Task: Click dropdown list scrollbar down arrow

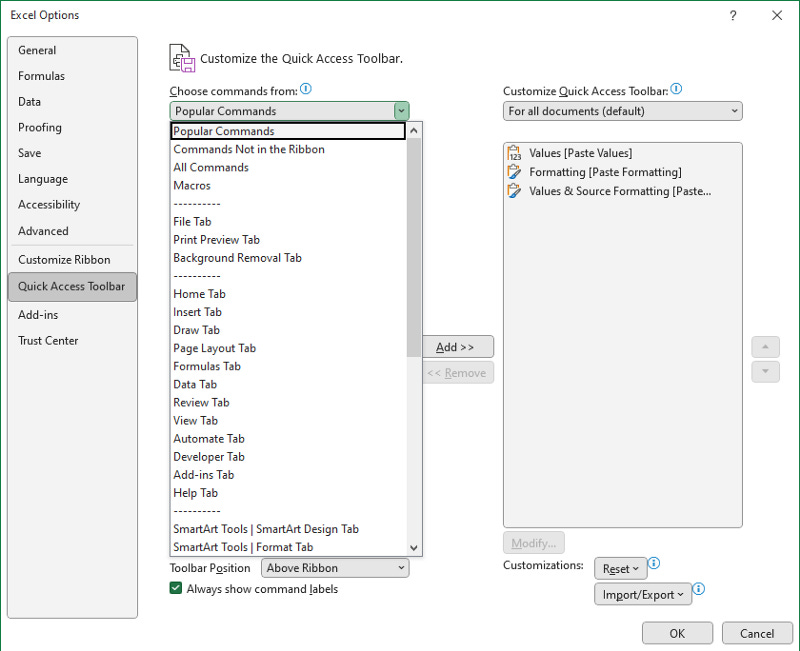Action: pos(414,548)
